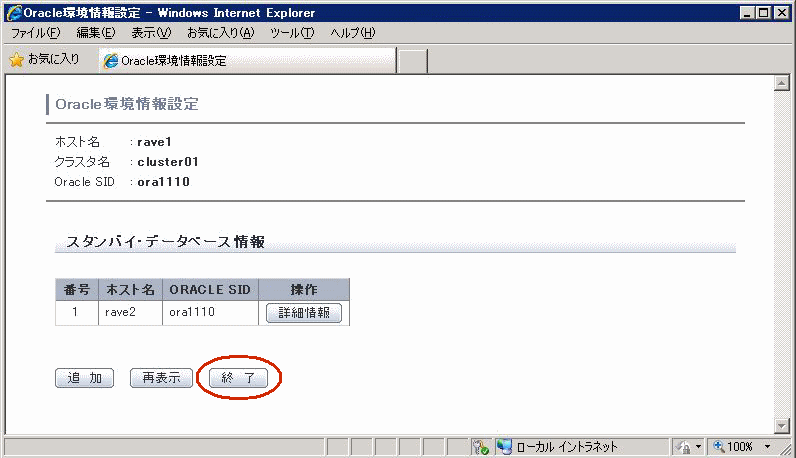Click the local intranet zone icon
The width and height of the screenshot is (796, 458).
pyautogui.click(x=504, y=447)
